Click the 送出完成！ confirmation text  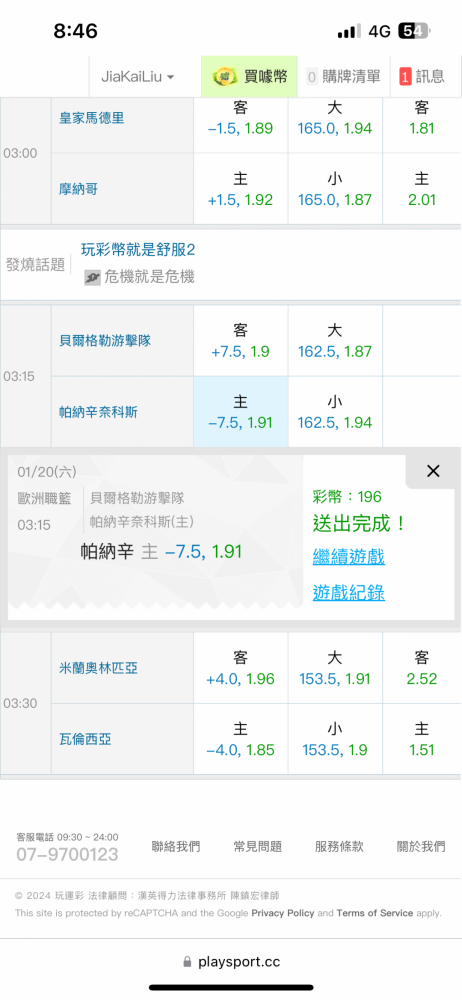(360, 524)
